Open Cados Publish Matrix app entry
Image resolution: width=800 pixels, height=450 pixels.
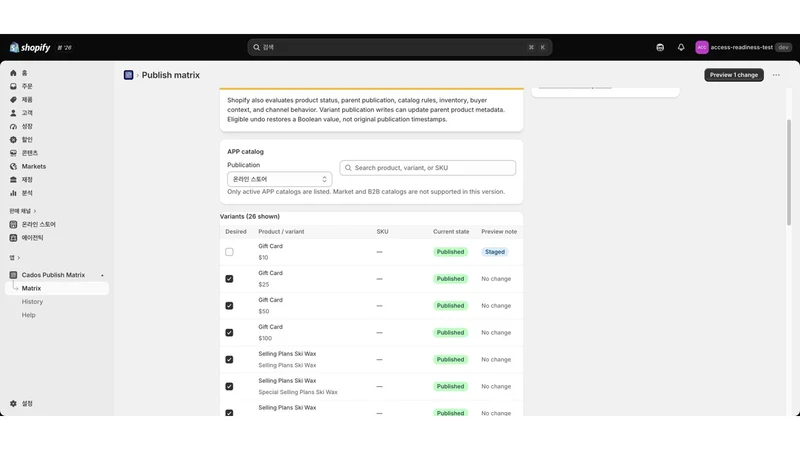point(53,275)
